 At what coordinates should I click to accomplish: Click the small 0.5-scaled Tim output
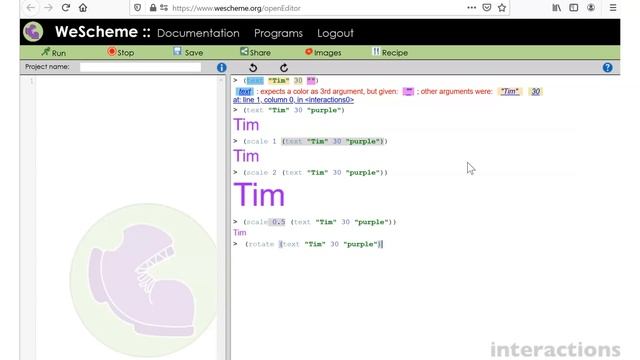point(240,233)
